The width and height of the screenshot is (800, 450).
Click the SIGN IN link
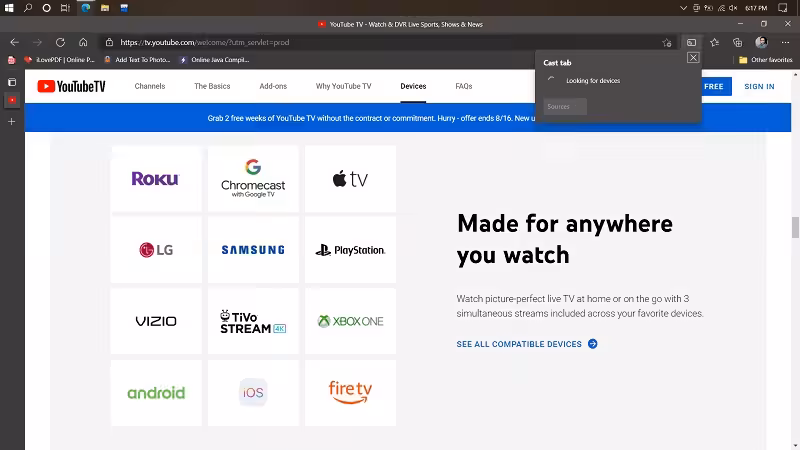pos(759,86)
